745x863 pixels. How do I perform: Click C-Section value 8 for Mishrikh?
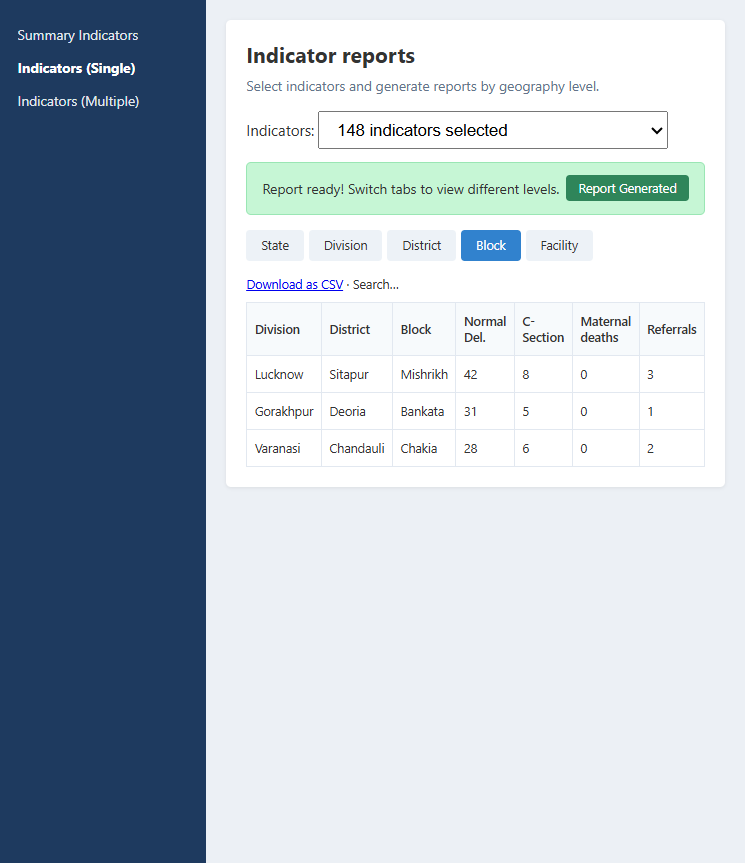(543, 374)
